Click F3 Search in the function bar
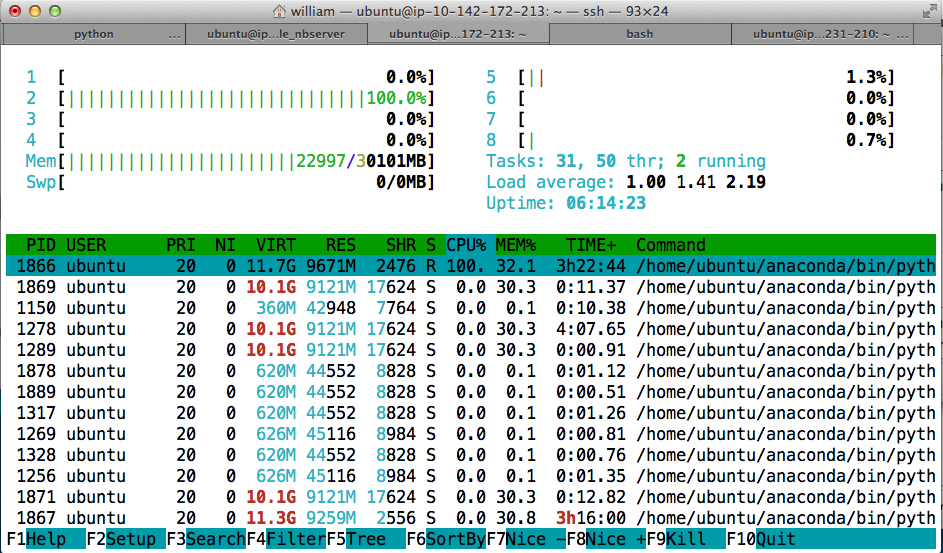 point(206,539)
